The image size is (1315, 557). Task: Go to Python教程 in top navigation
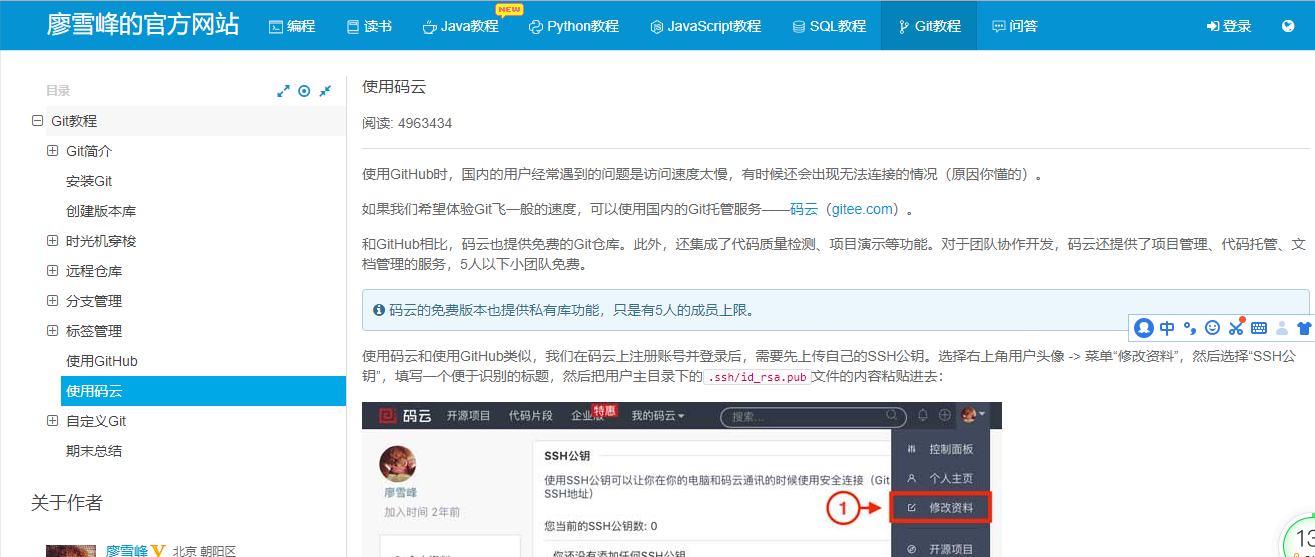point(574,26)
